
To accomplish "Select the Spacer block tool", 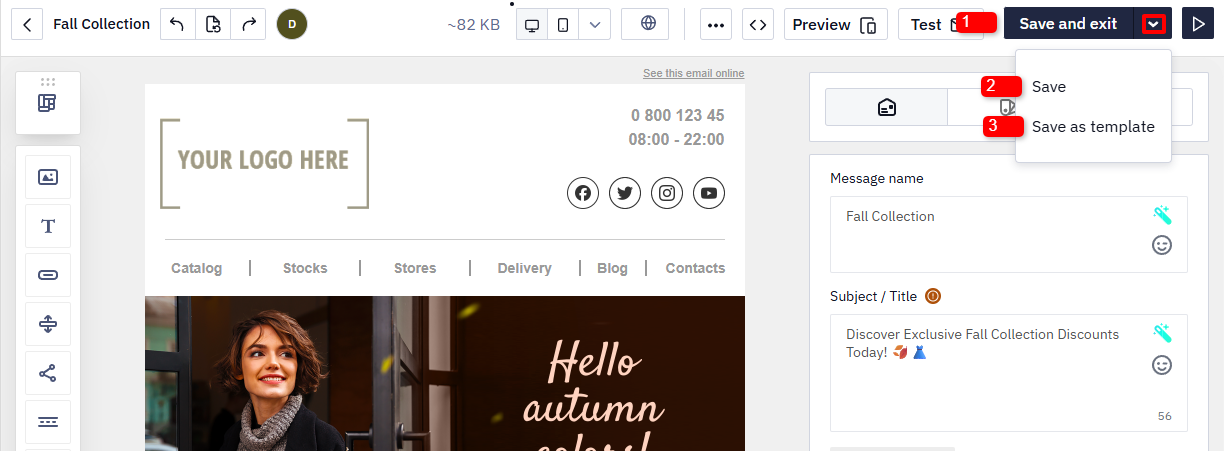I will (x=48, y=324).
